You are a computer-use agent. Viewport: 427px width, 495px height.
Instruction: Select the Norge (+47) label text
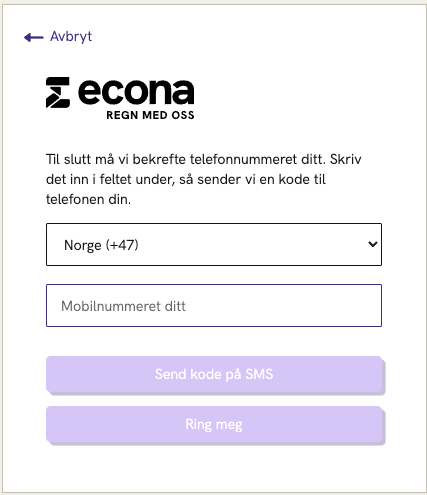pyautogui.click(x=101, y=245)
